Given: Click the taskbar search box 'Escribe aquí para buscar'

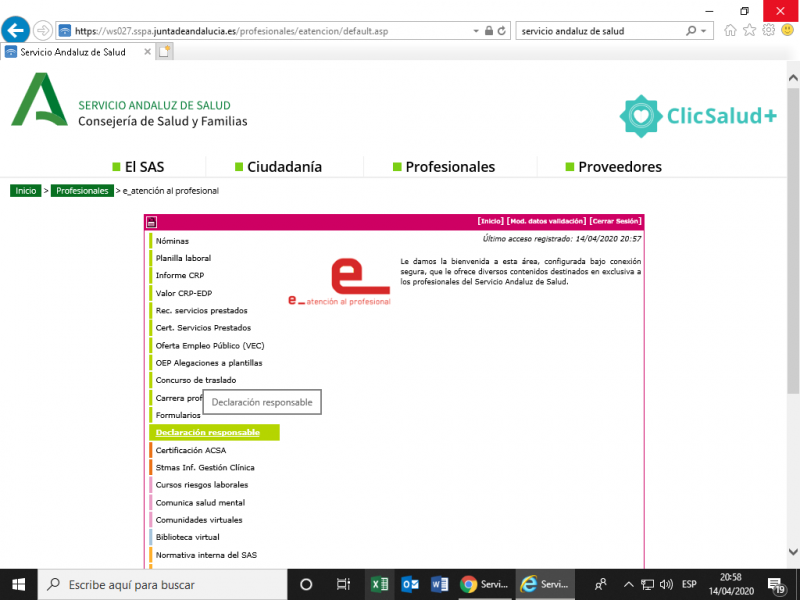Looking at the screenshot, I should pos(163,585).
